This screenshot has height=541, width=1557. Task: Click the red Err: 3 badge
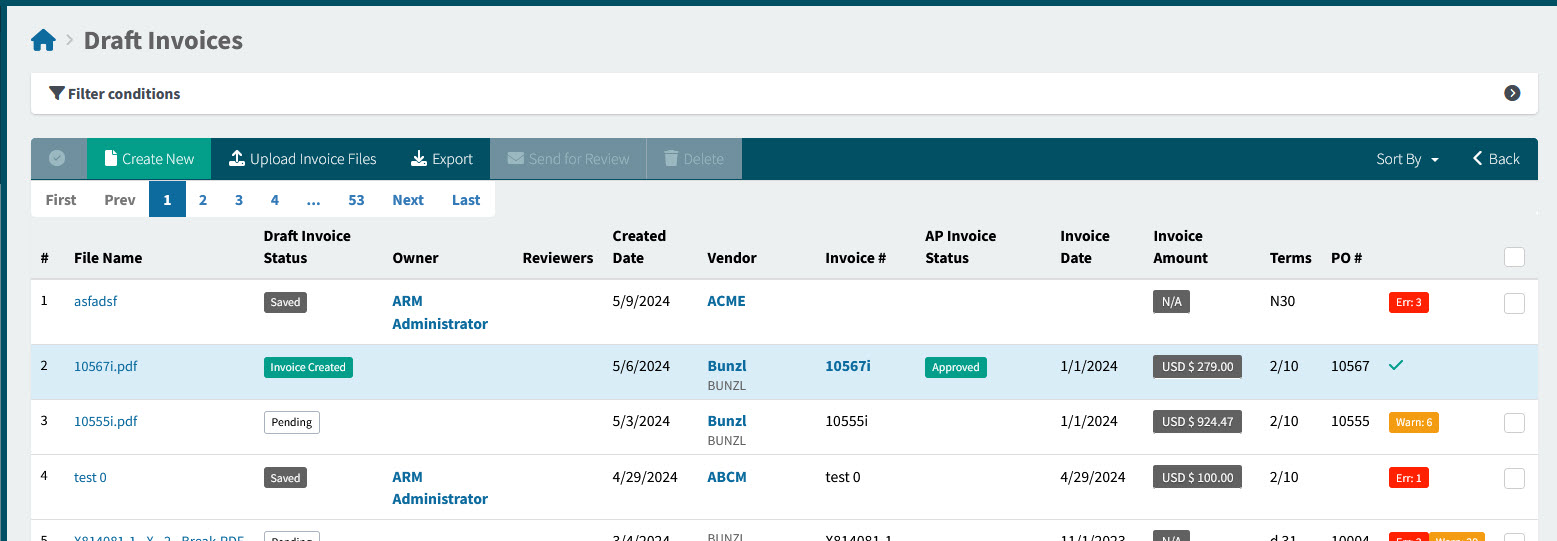pyautogui.click(x=1408, y=302)
